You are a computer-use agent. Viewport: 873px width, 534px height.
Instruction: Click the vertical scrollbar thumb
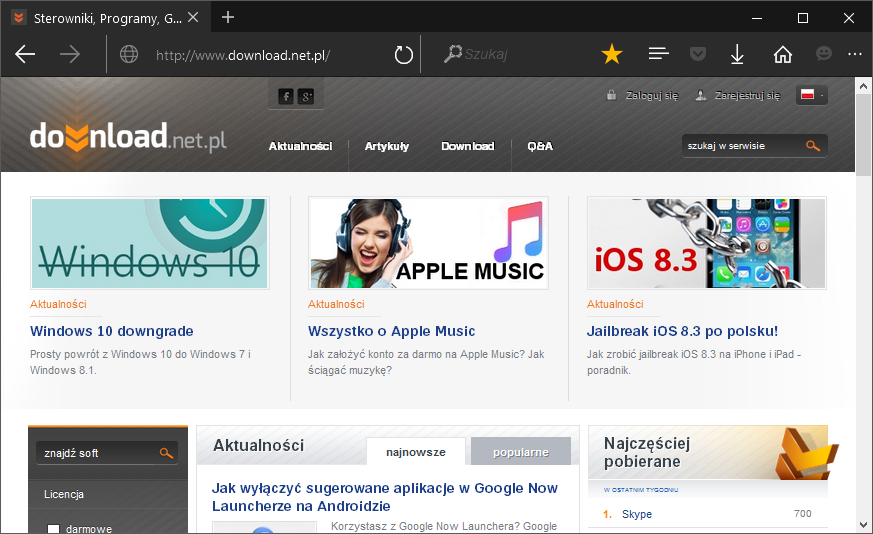pyautogui.click(x=863, y=136)
